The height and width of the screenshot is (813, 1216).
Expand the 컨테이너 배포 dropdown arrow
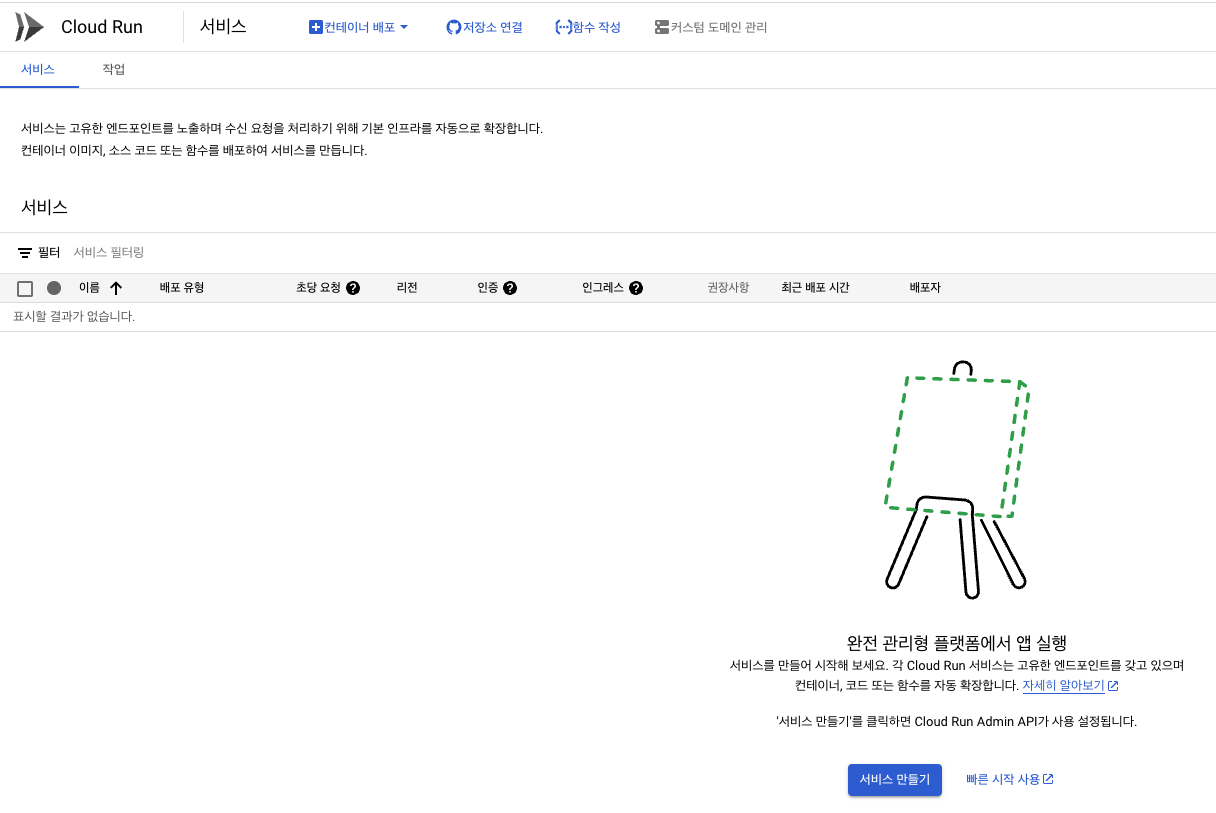(x=404, y=27)
